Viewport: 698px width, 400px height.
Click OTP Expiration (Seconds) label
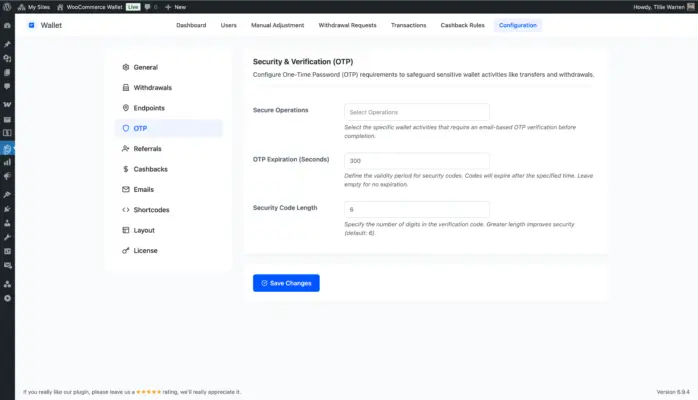[x=291, y=159]
